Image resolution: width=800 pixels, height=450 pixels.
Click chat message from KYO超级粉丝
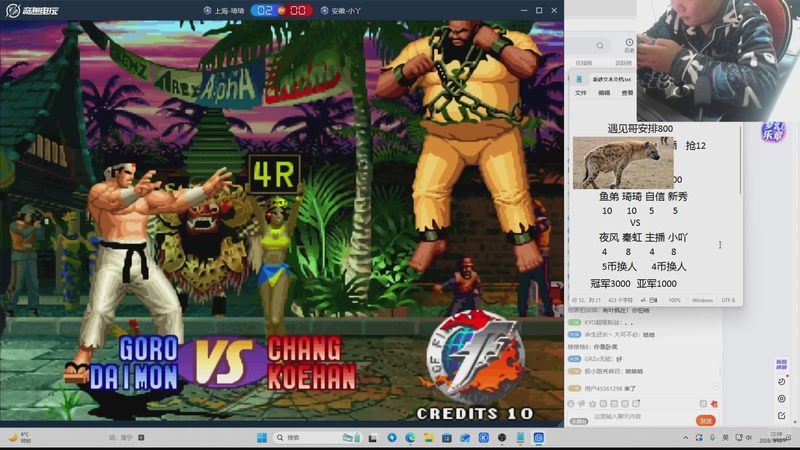[600, 322]
